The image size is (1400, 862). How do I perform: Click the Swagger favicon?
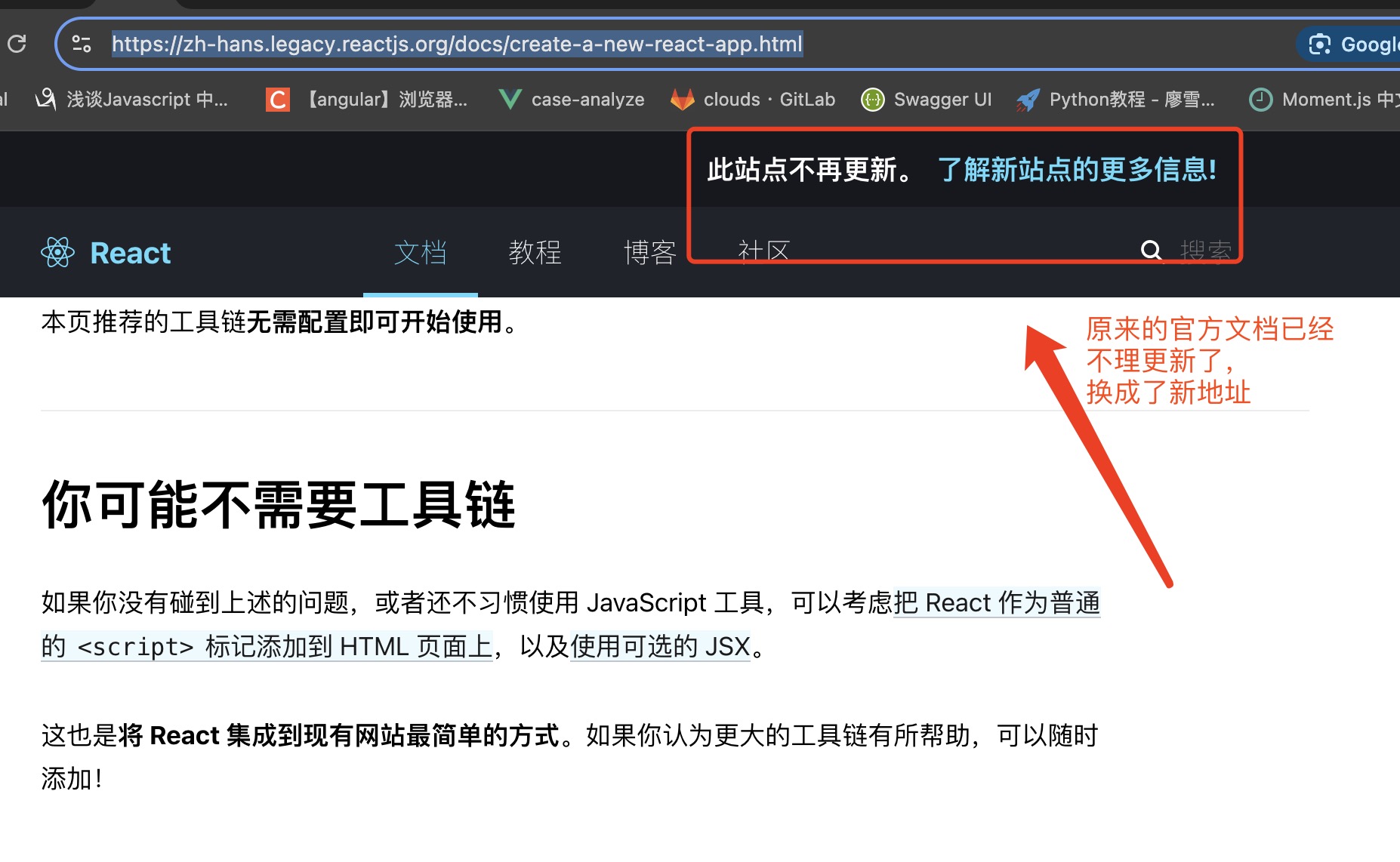click(873, 100)
